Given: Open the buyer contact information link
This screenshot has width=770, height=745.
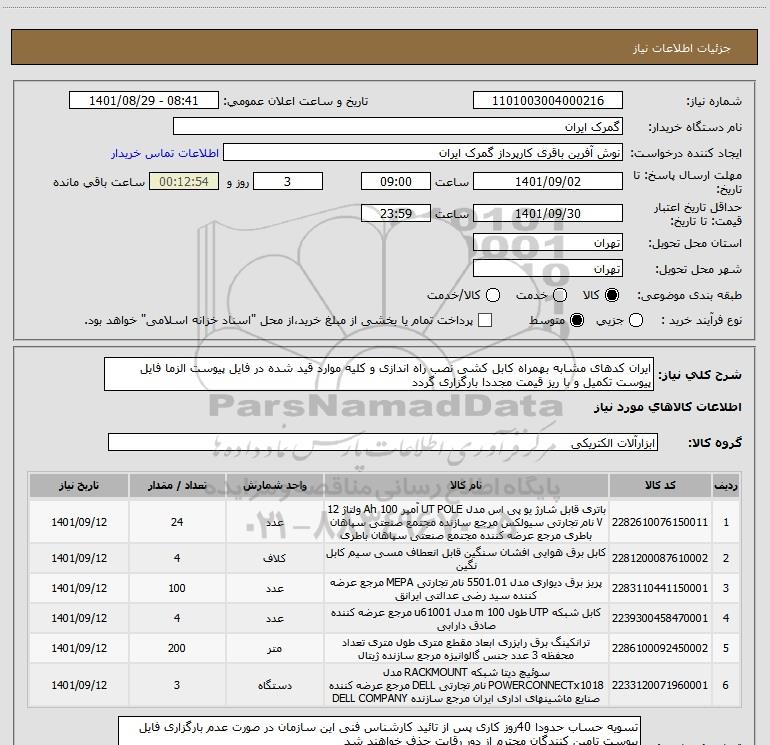Looking at the screenshot, I should pyautogui.click(x=165, y=153).
